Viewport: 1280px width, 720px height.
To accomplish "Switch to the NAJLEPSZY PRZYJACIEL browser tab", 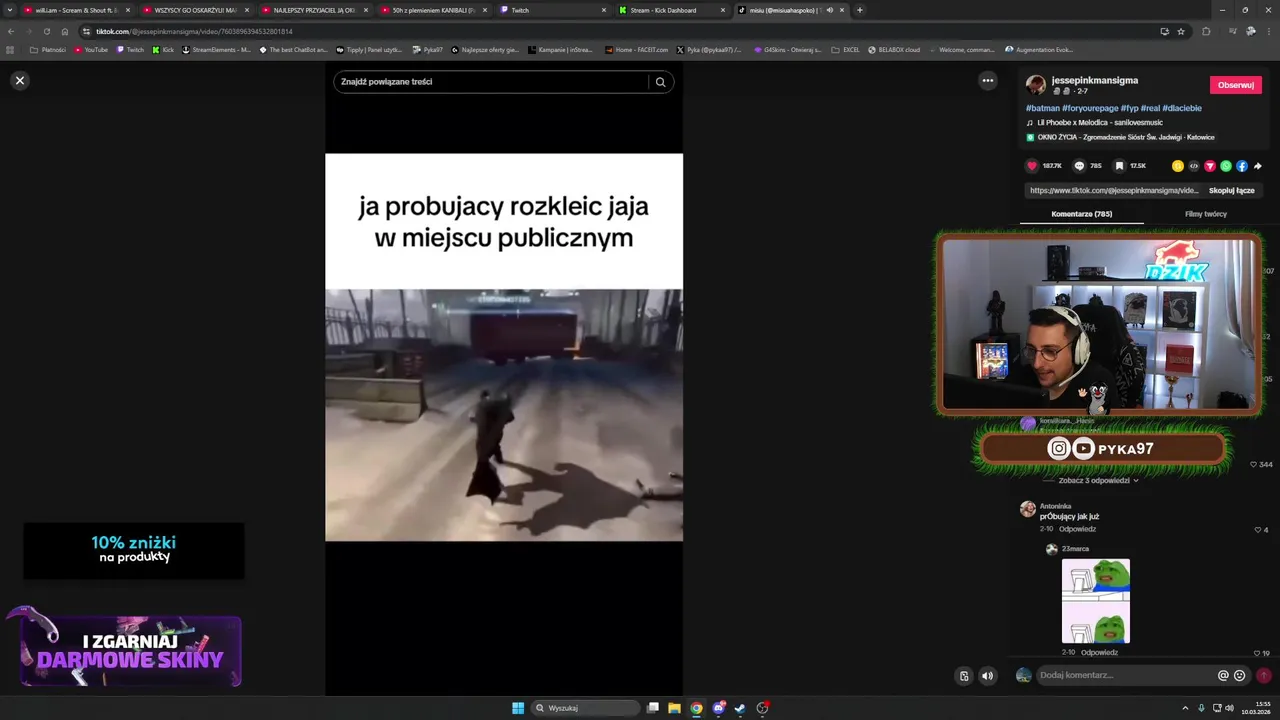I will click(315, 10).
